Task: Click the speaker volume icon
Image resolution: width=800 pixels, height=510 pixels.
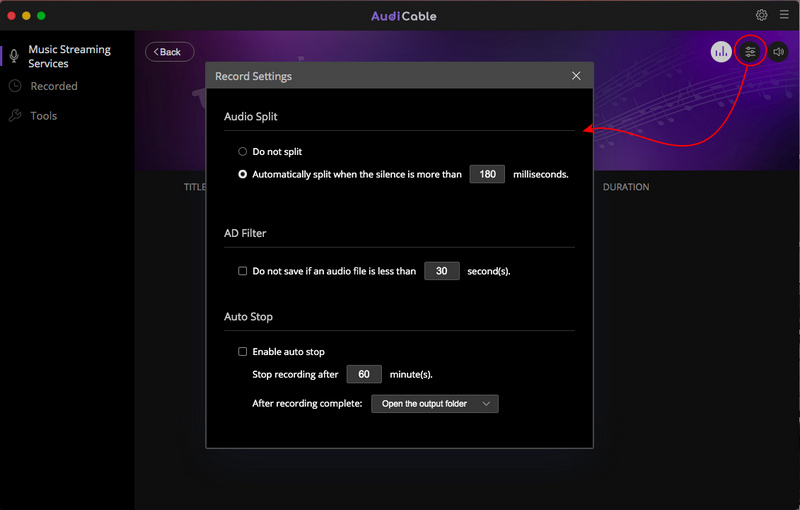Action: [x=778, y=52]
